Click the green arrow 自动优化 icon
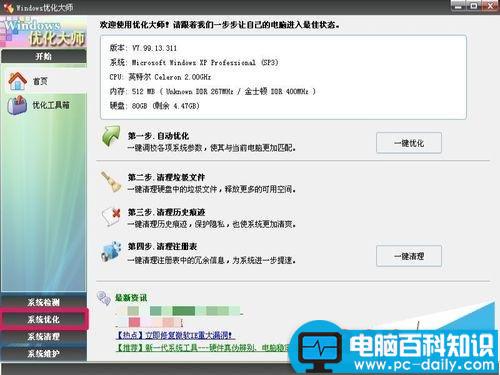The image size is (500, 375). 111,136
